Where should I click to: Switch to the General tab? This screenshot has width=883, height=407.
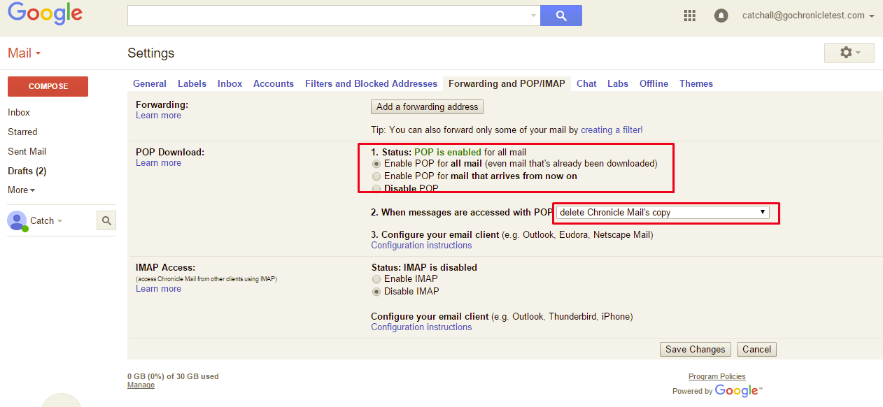click(150, 84)
